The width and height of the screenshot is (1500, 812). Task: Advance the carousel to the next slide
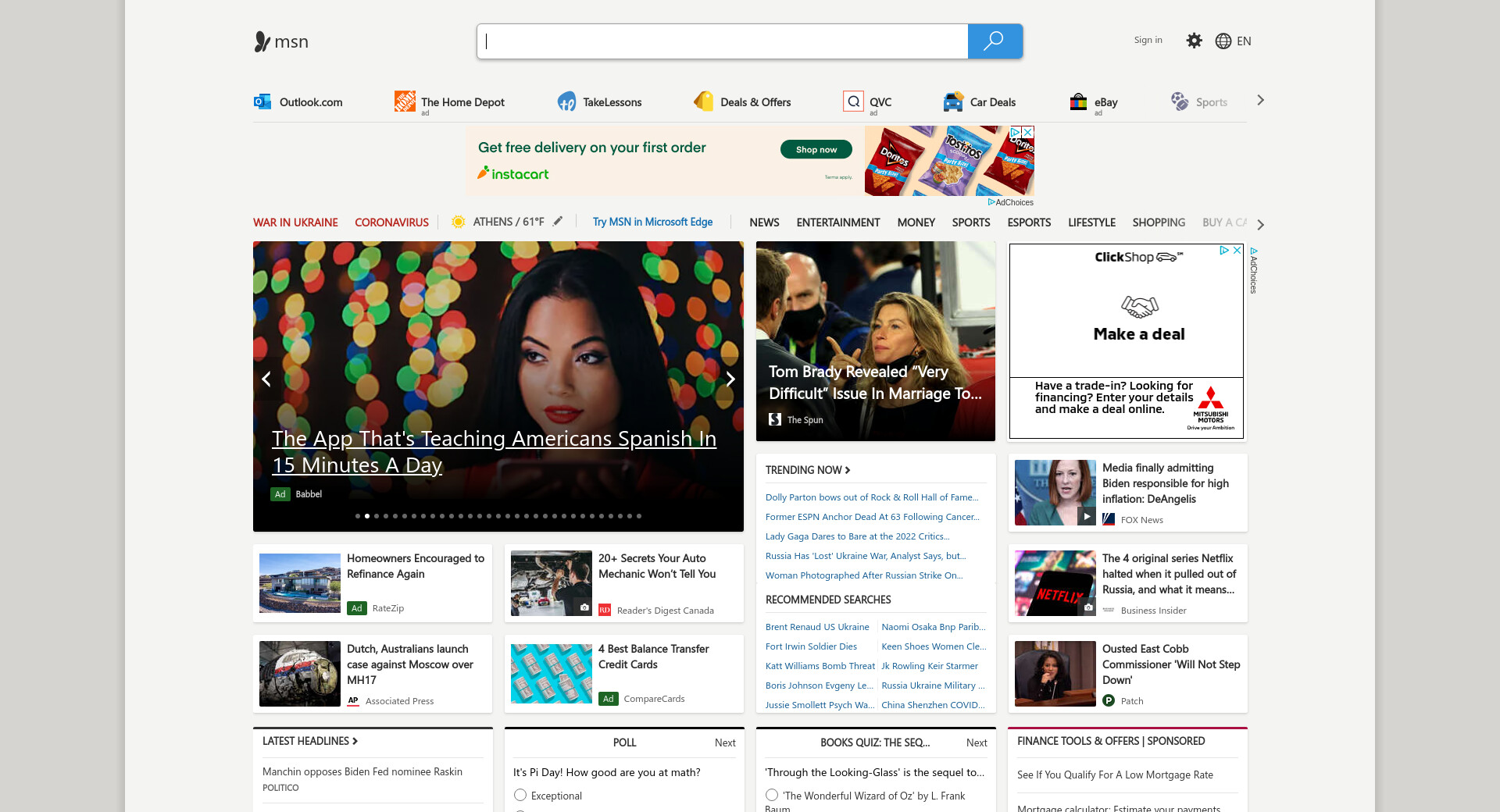[730, 379]
